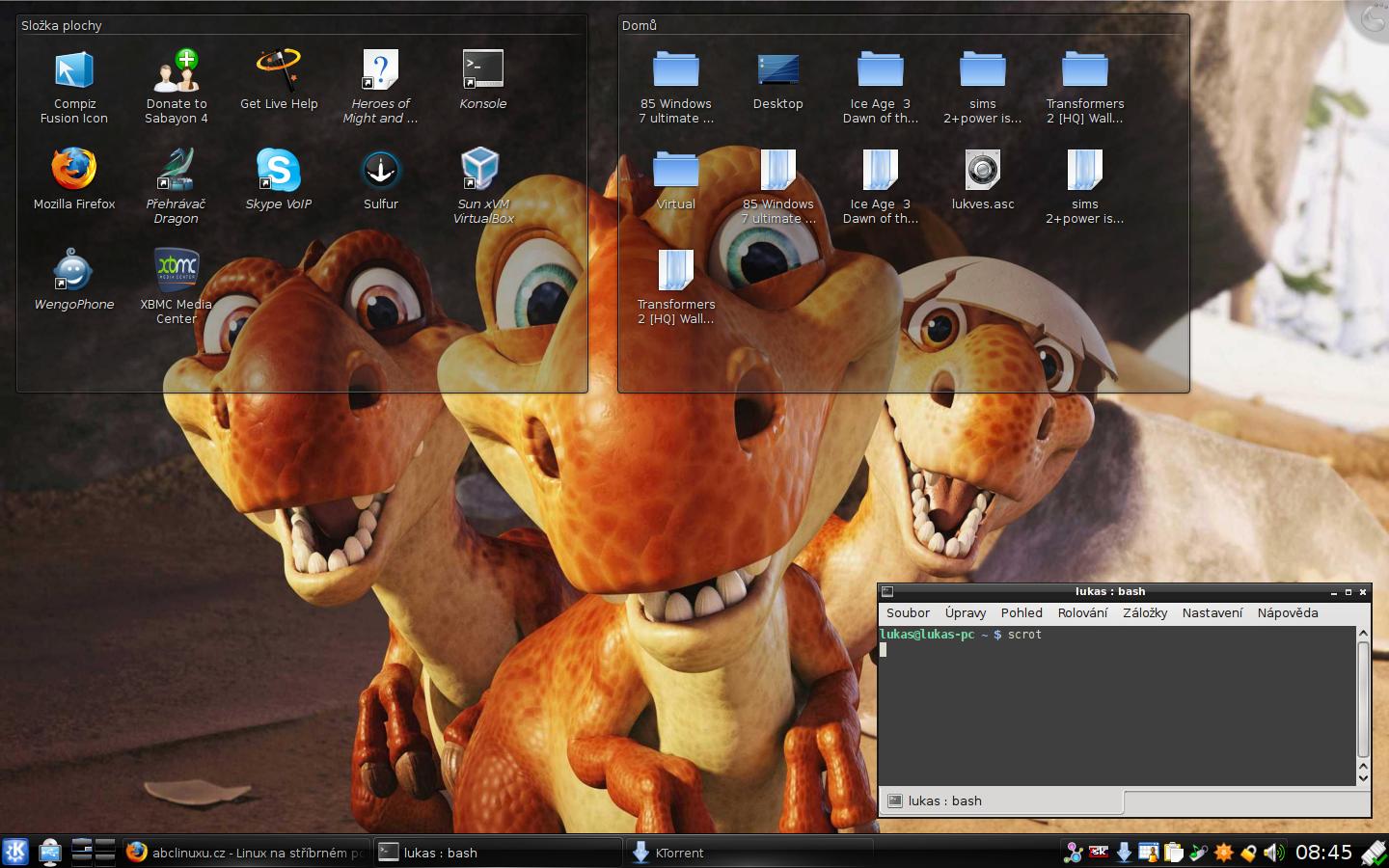Open Donate to Sabayon 4 shortcut
Screen dimensions: 1389x868
pos(177,87)
